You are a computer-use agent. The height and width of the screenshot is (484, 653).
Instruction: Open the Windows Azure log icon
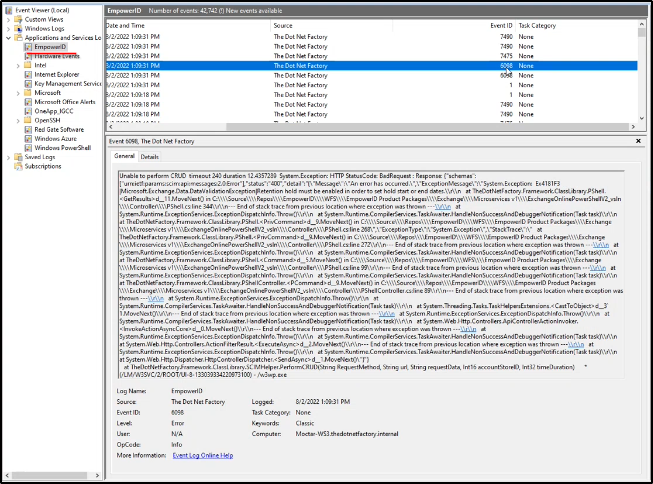pos(28,138)
